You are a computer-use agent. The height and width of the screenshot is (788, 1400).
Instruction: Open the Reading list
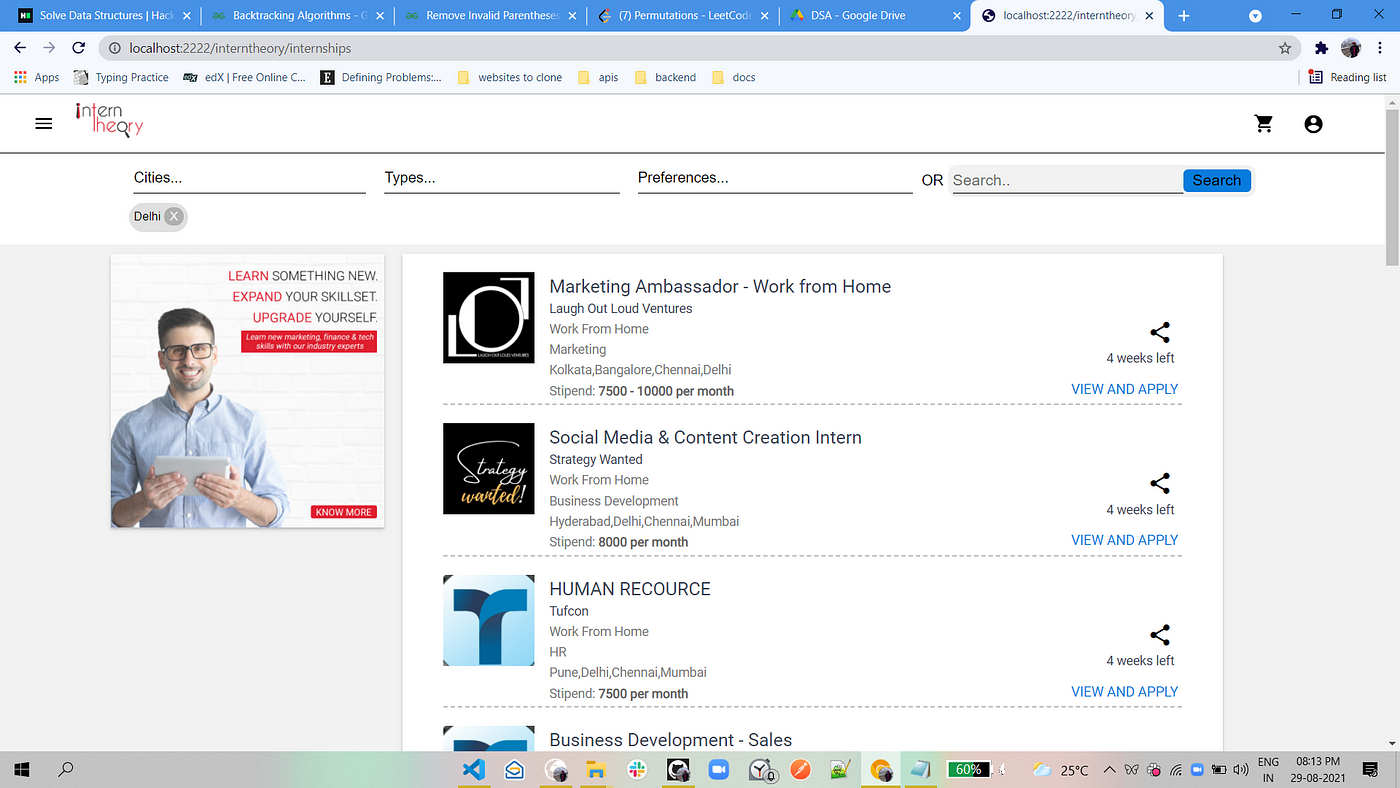[x=1348, y=77]
